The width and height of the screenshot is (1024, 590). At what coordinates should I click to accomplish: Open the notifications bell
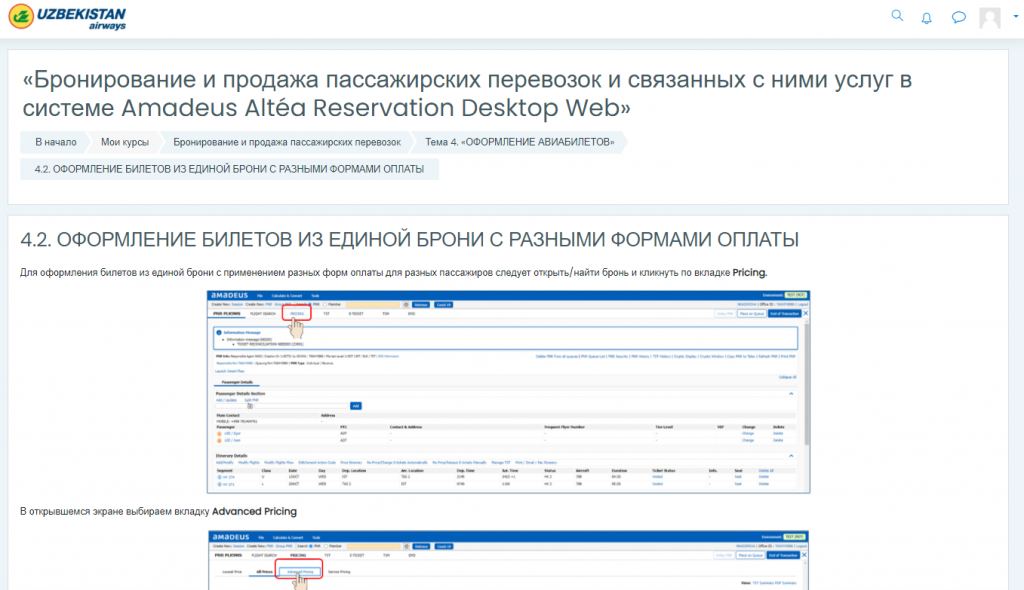click(x=926, y=18)
